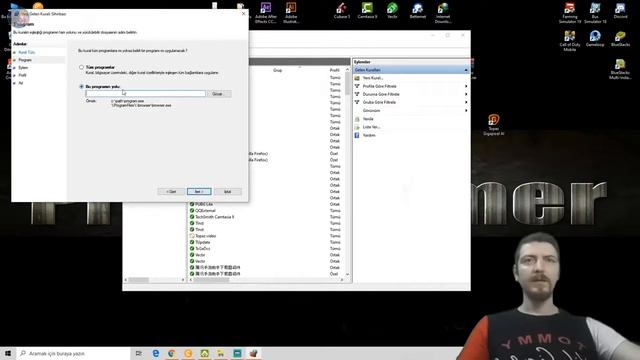Screen dimensions: 640x360
Task: Open the Betternet desktop icon
Action: point(418,11)
